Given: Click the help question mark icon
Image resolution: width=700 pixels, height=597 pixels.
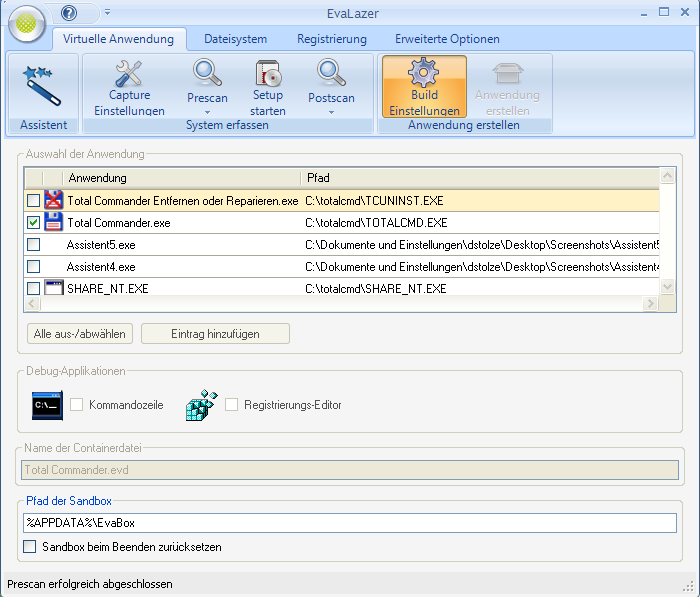Looking at the screenshot, I should (x=69, y=13).
